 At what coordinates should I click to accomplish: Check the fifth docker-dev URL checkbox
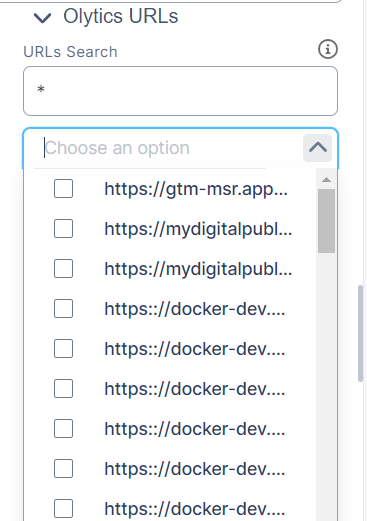pos(63,468)
